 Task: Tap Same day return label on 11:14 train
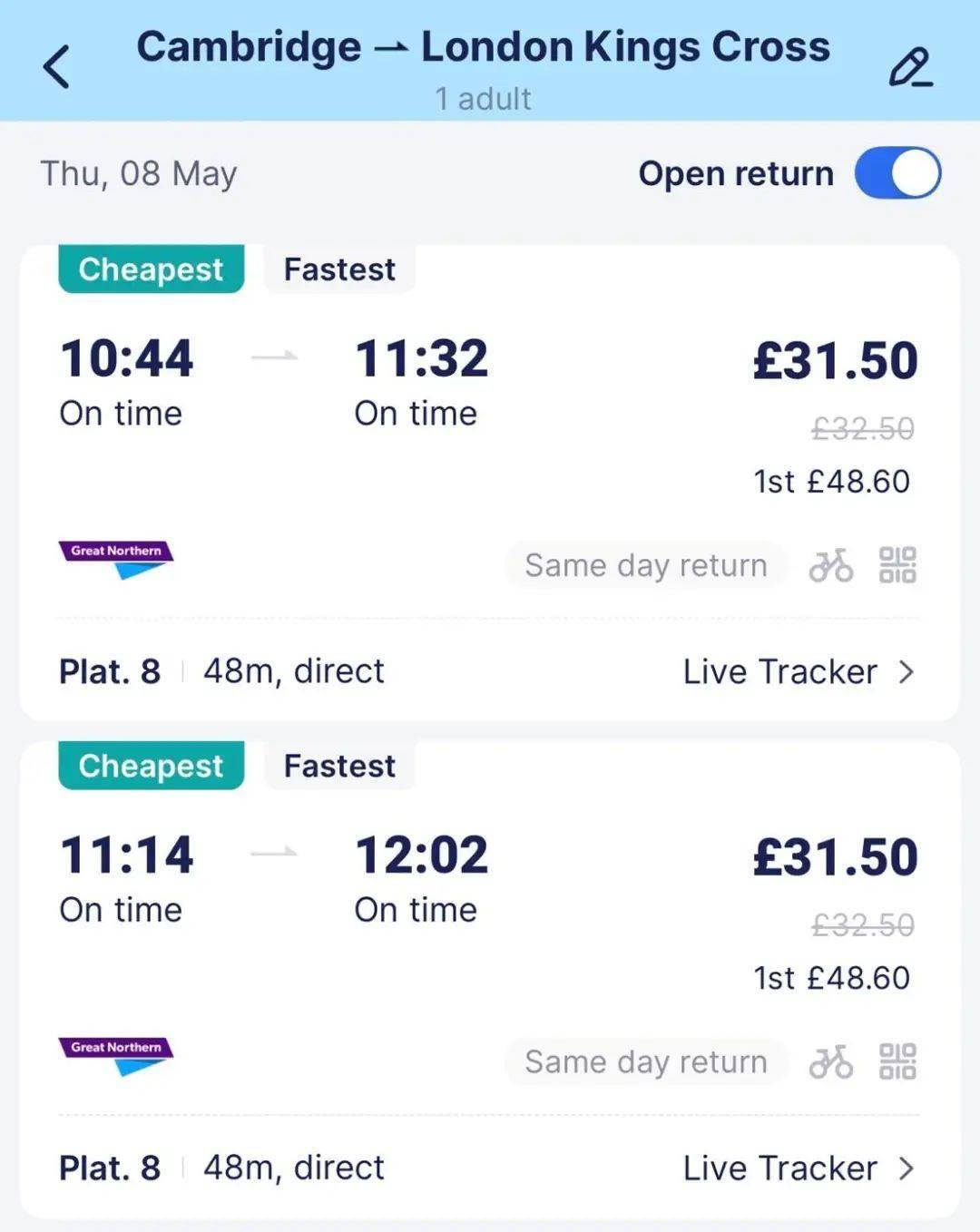click(646, 1061)
